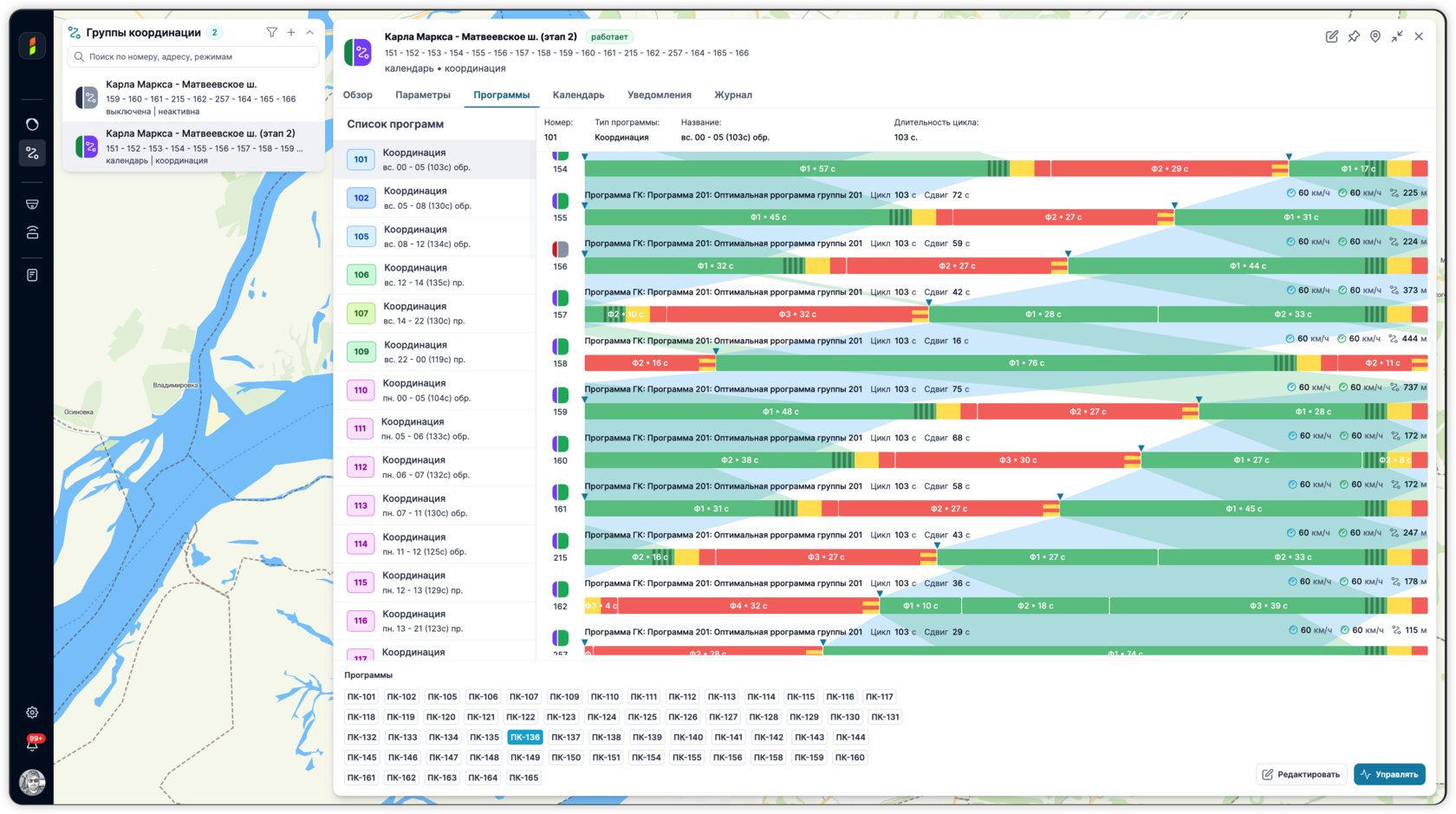Open notifications bell with 99+ badge
Image resolution: width=1456 pixels, height=814 pixels.
tap(32, 745)
